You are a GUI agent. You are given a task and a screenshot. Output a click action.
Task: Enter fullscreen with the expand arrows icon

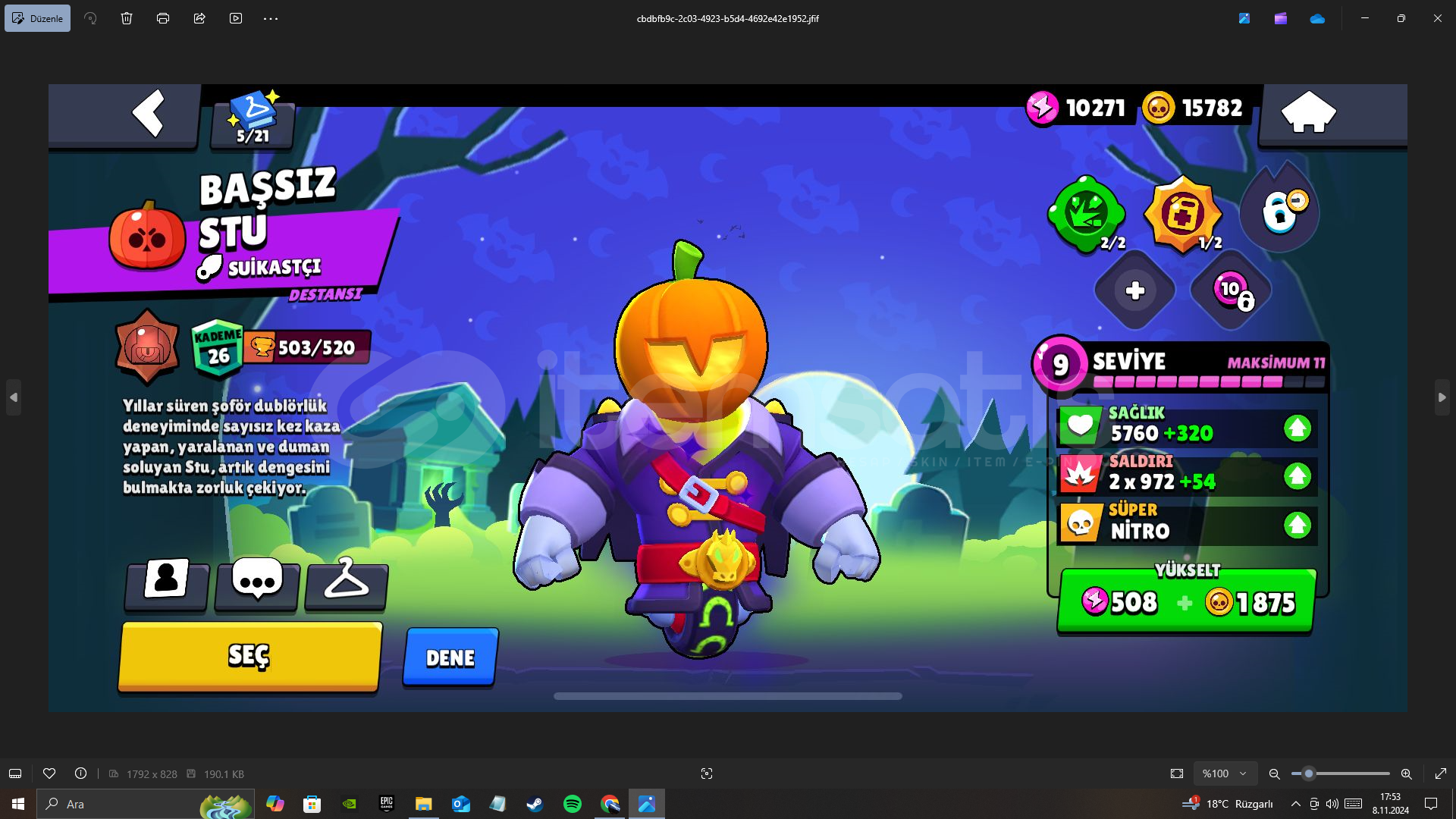1441,773
